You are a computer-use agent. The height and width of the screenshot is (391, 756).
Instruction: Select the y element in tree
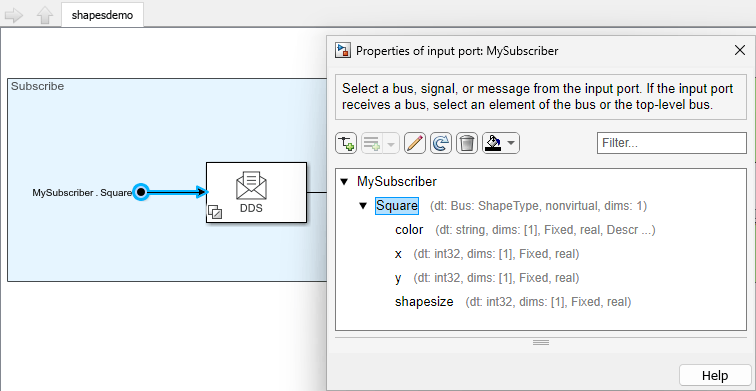pos(398,278)
